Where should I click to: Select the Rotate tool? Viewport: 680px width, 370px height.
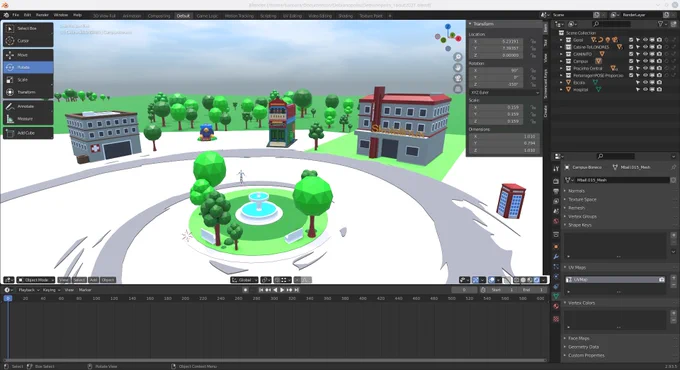click(x=28, y=67)
